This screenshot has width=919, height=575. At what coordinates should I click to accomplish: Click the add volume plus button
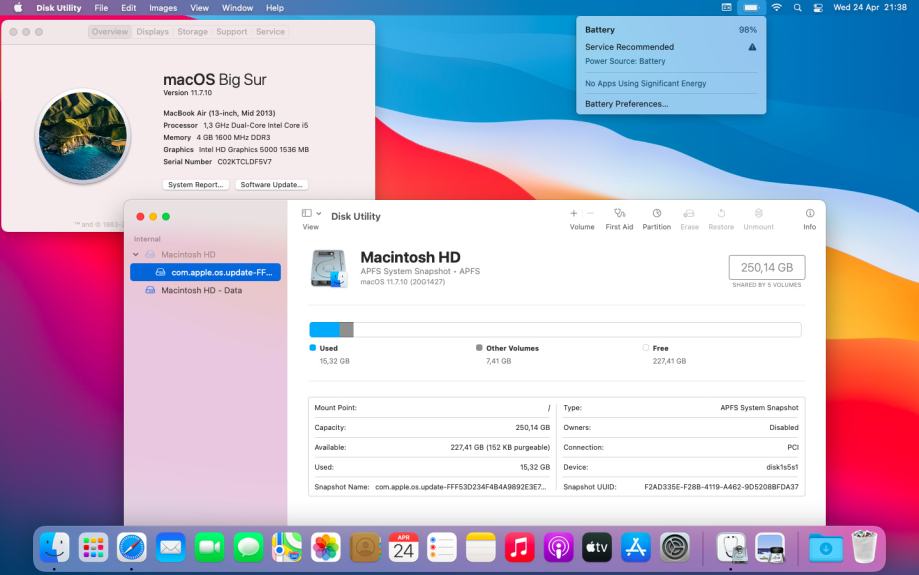pyautogui.click(x=574, y=213)
